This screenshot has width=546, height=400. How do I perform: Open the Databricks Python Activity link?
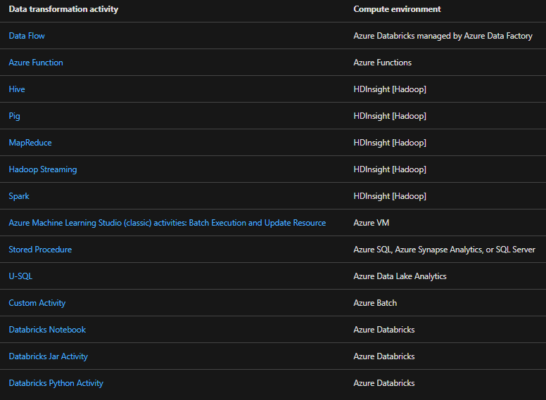(x=56, y=383)
